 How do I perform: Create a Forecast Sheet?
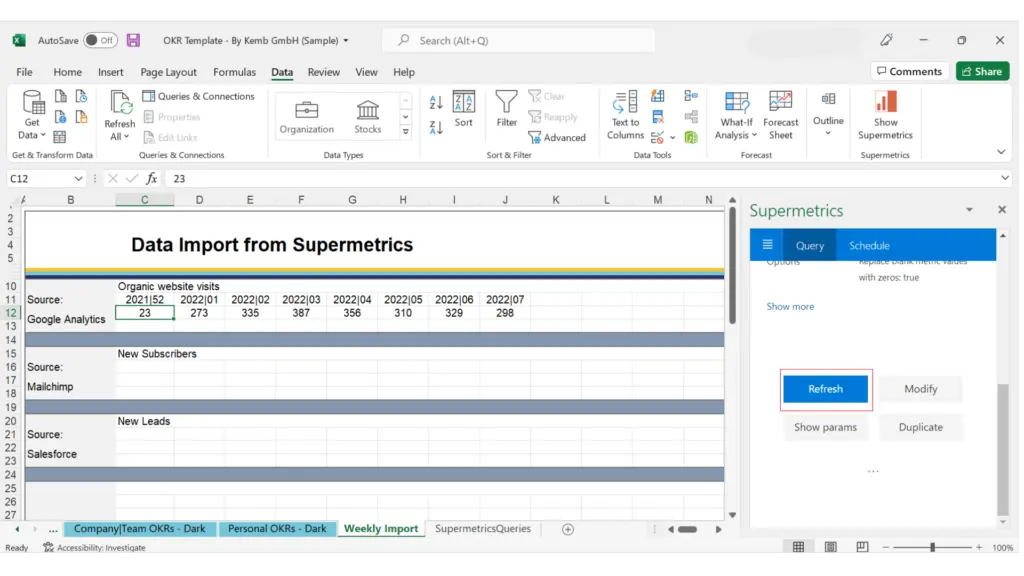click(x=780, y=116)
